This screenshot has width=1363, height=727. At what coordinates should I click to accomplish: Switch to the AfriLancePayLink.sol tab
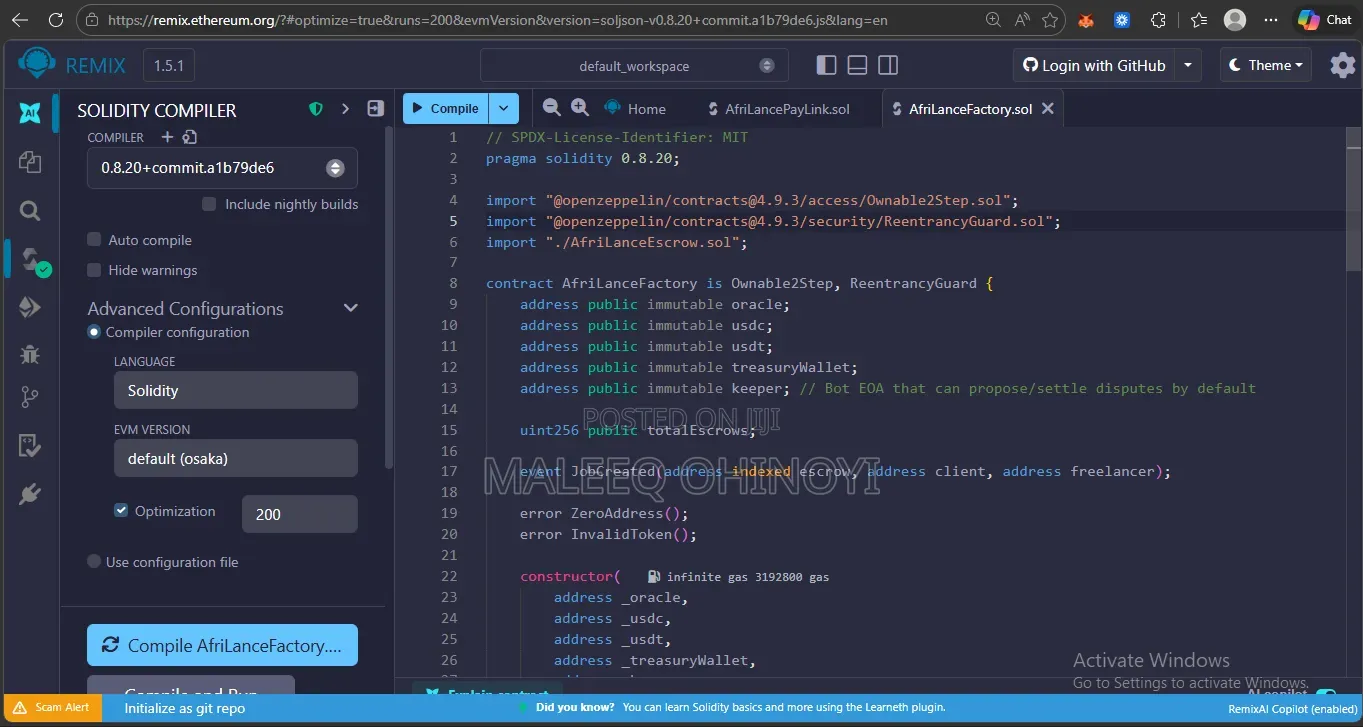click(x=777, y=109)
